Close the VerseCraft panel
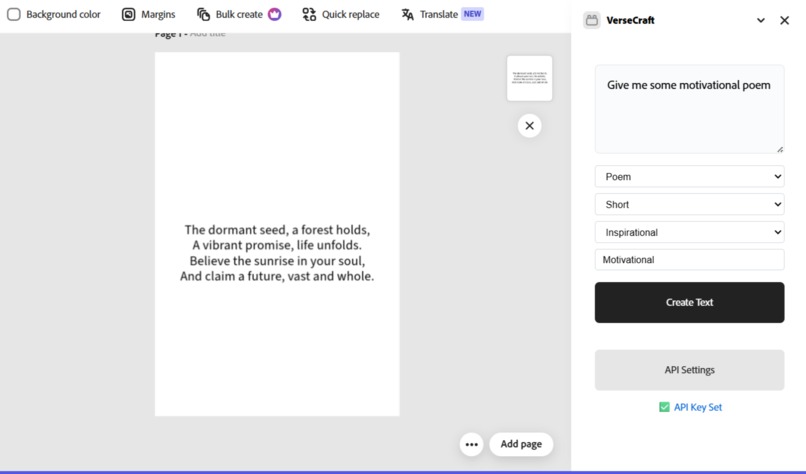 coord(784,21)
